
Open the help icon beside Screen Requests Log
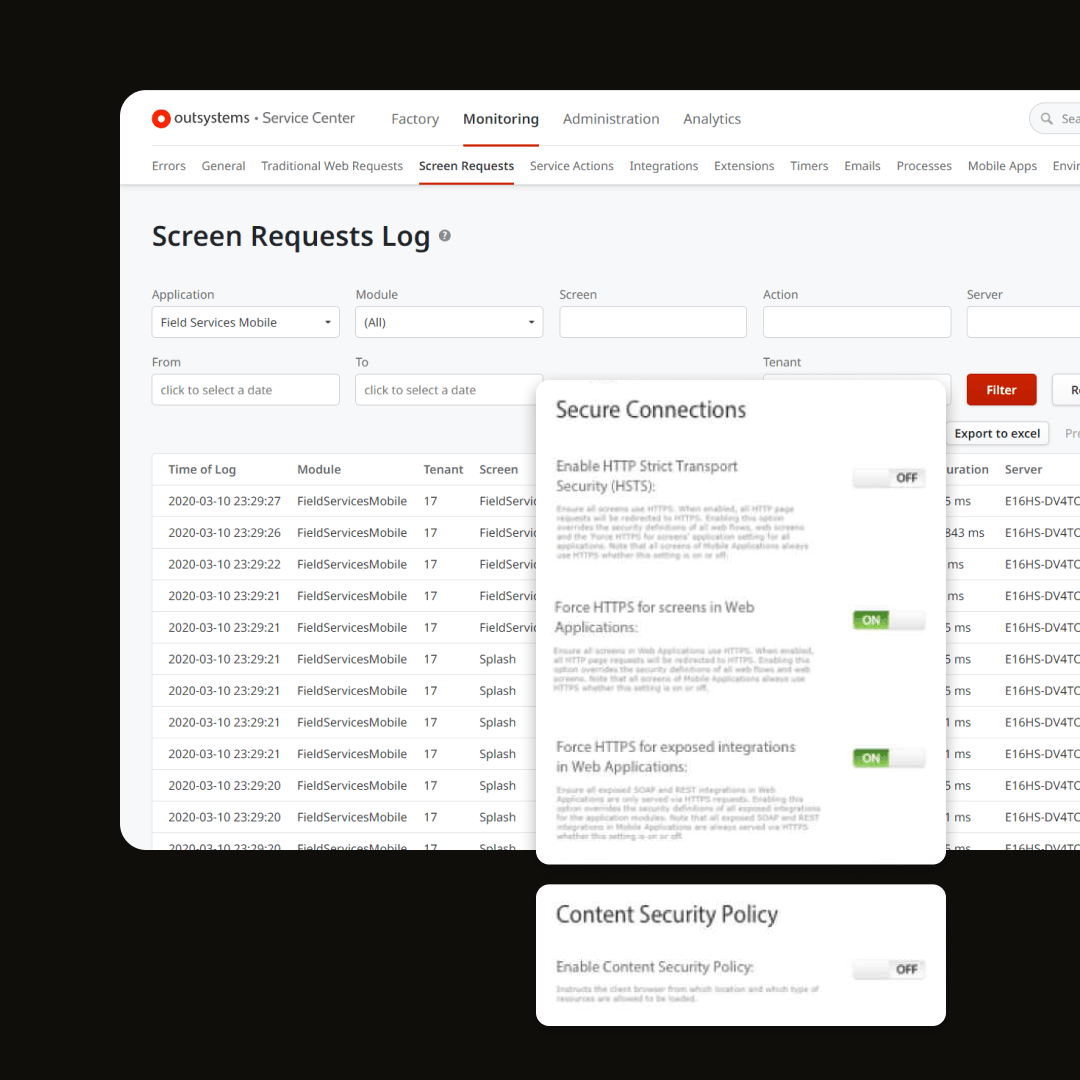(x=445, y=236)
